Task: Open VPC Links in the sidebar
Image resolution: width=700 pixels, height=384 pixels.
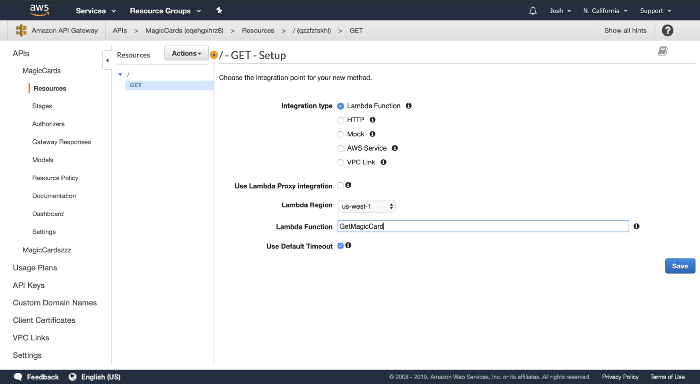Action: pyautogui.click(x=31, y=338)
